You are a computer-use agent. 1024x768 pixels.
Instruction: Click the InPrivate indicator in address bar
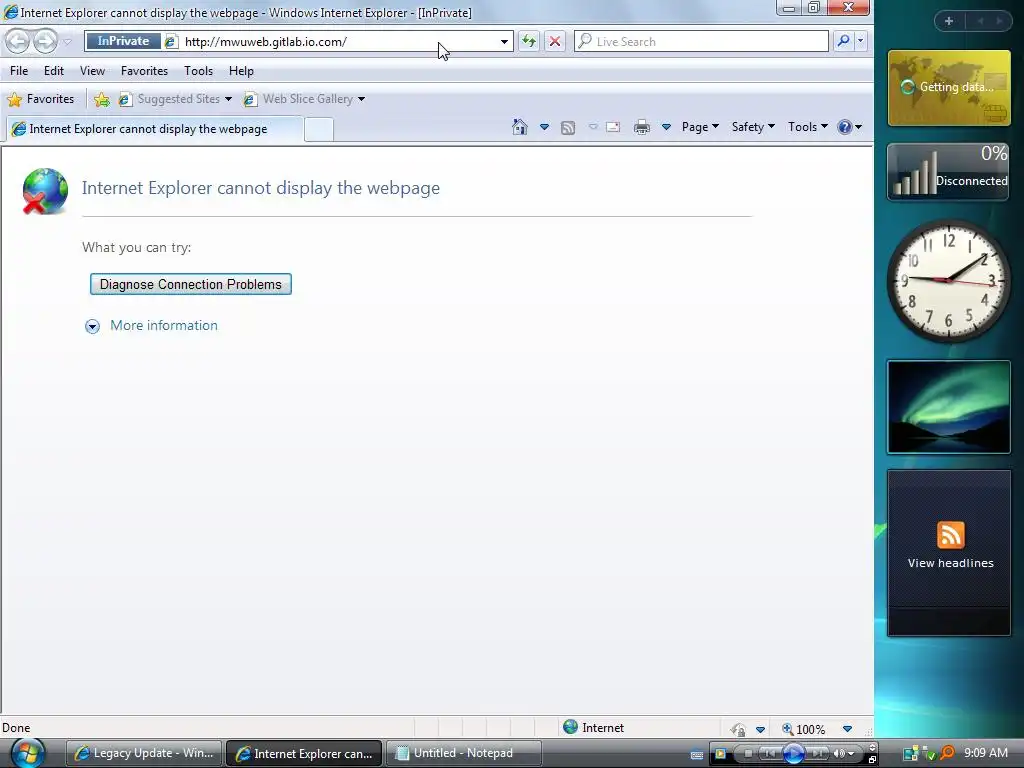(x=123, y=41)
